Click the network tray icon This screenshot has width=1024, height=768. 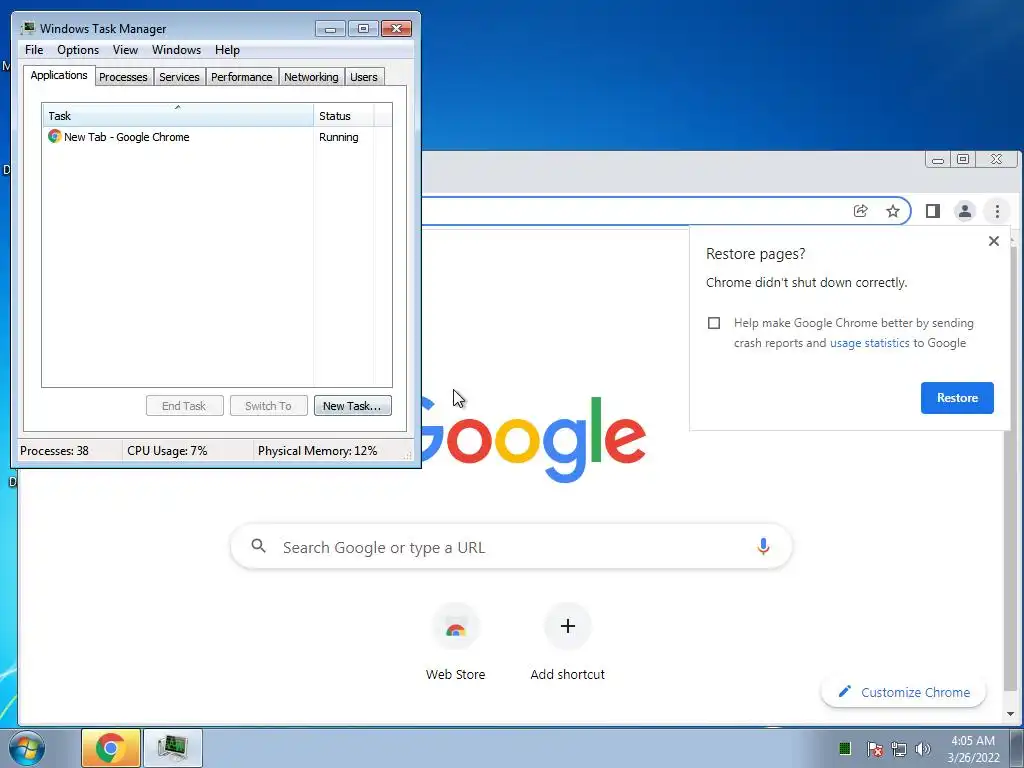899,749
